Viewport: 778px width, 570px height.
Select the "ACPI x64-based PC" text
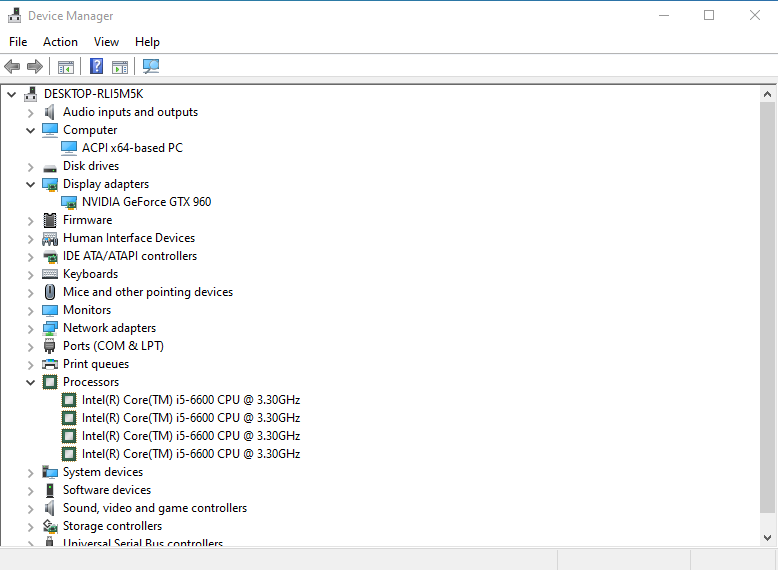(x=132, y=148)
